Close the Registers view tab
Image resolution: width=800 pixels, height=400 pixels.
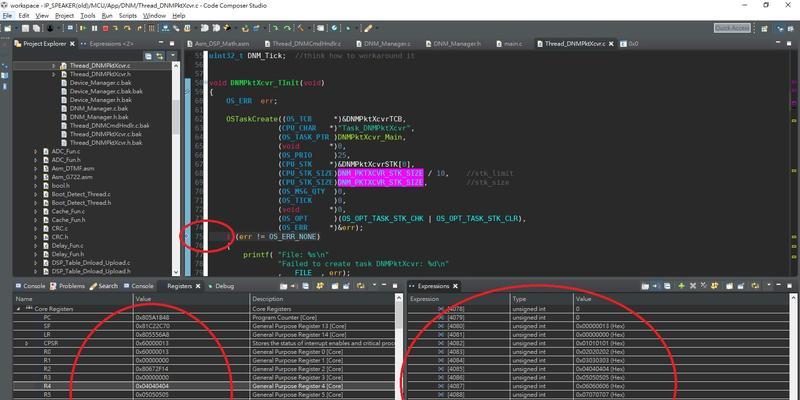tap(198, 286)
